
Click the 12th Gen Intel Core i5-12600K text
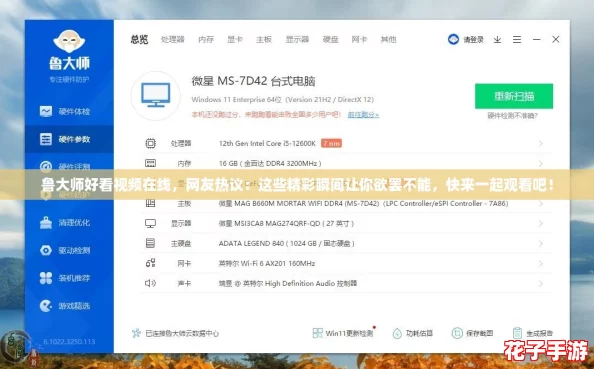267,143
